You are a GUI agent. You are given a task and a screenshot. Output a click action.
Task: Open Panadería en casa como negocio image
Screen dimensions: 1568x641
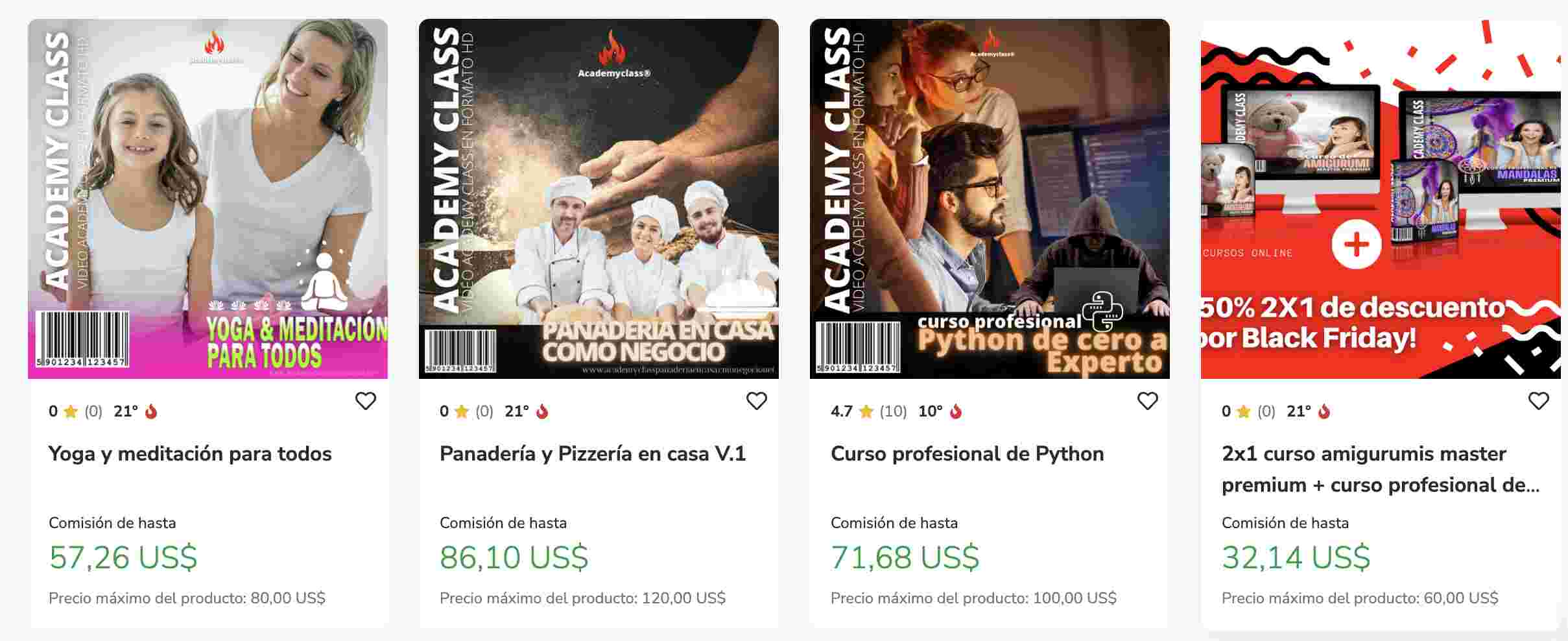599,199
